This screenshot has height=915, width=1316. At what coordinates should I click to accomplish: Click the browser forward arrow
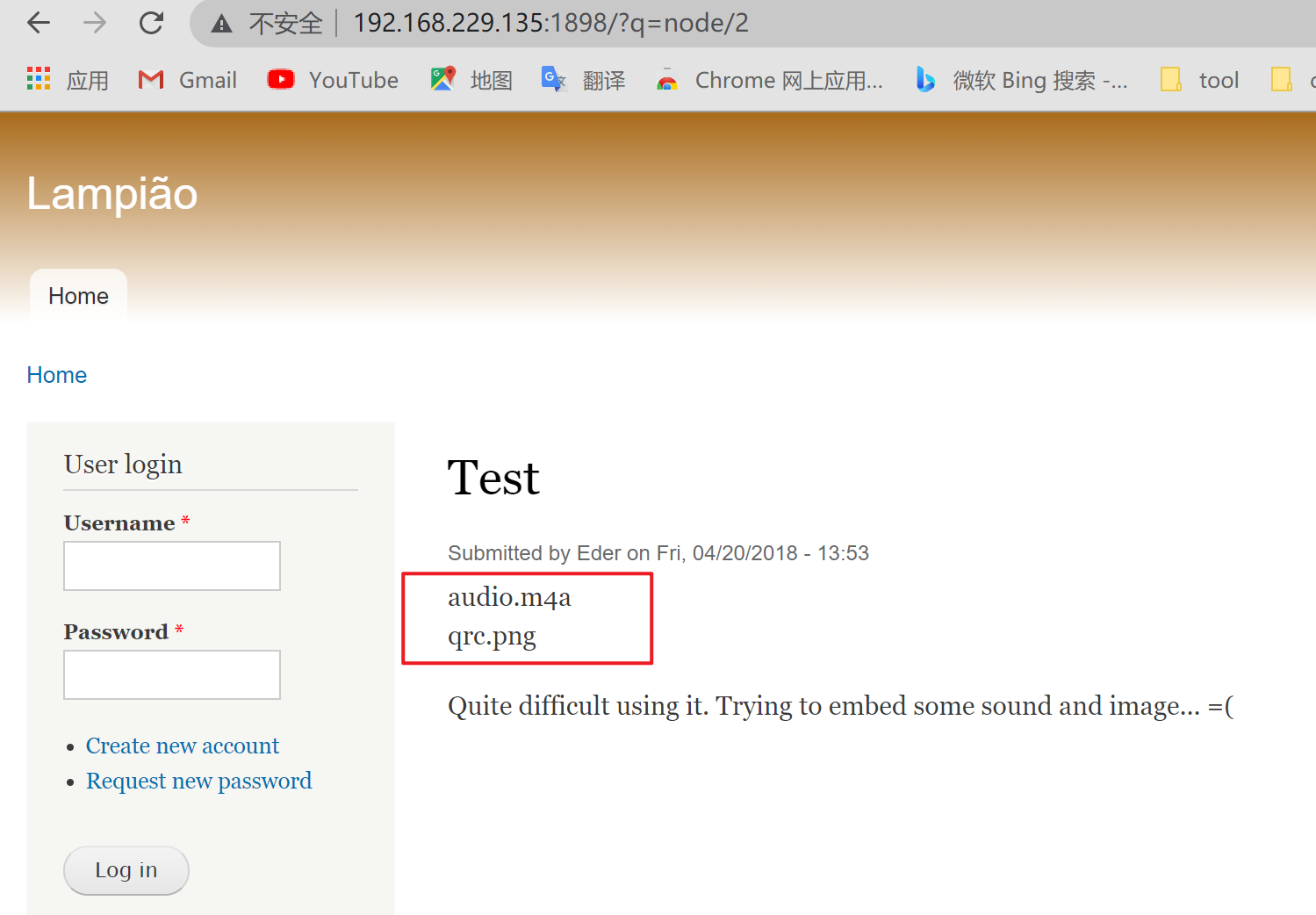pyautogui.click(x=95, y=23)
